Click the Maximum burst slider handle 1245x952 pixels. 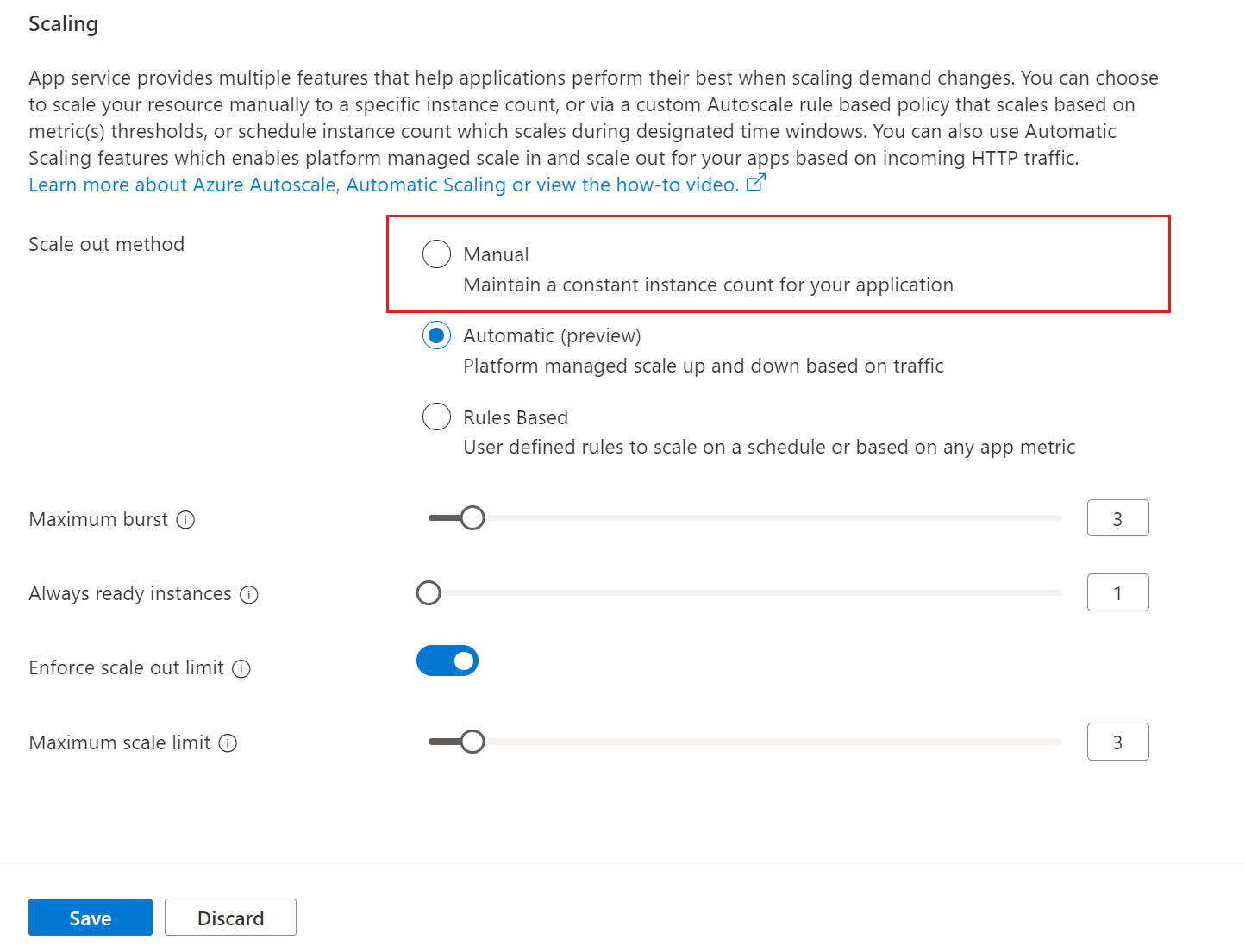472,518
